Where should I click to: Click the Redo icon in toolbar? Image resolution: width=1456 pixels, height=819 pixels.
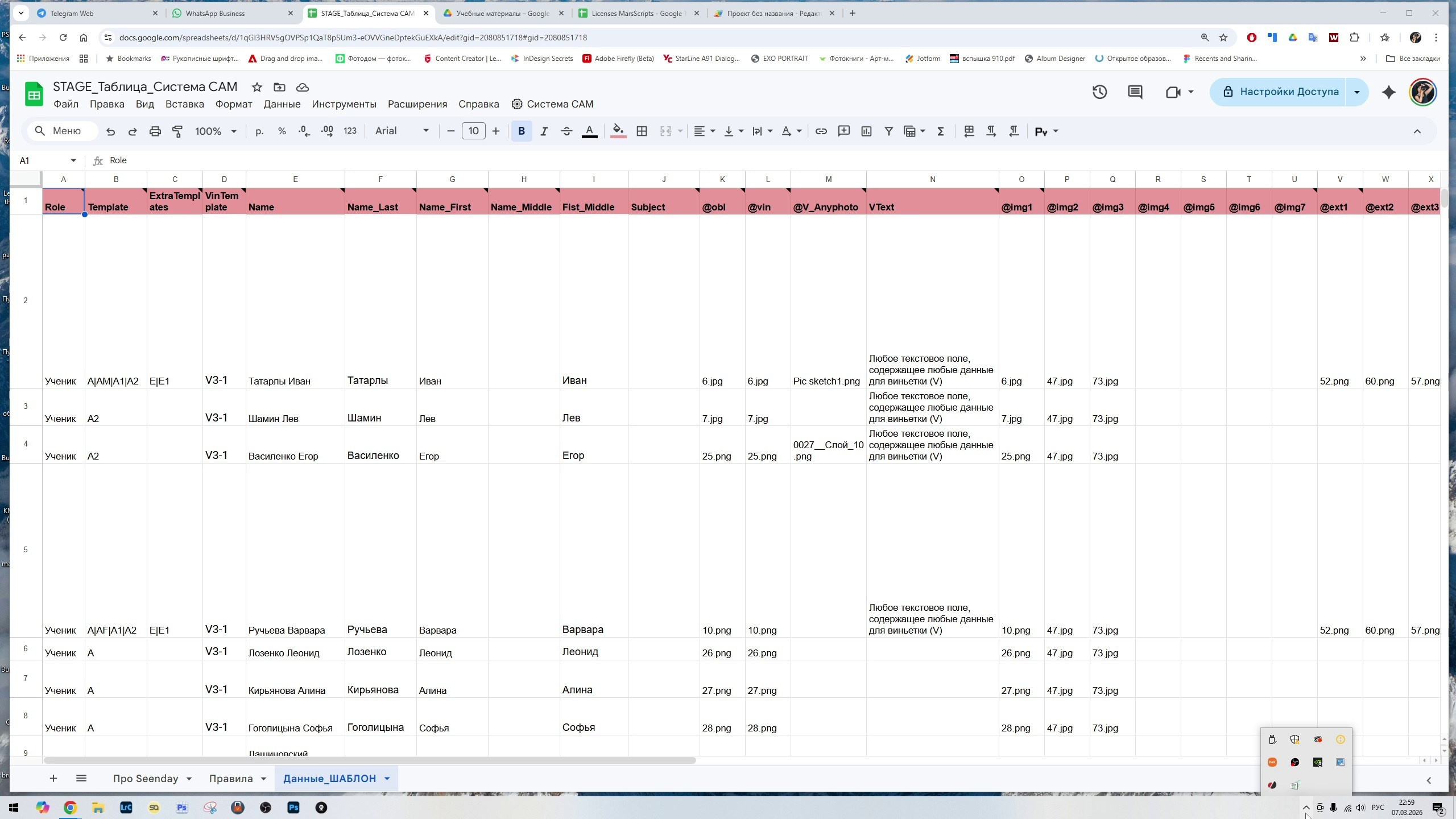coord(133,131)
